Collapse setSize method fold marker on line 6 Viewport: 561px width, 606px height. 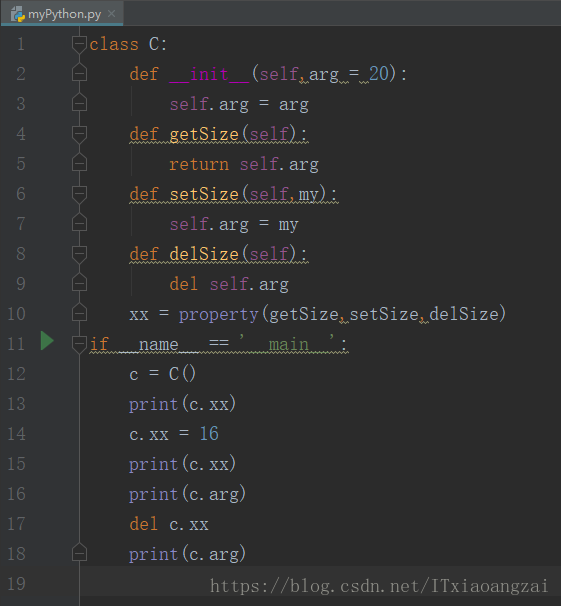(x=79, y=194)
